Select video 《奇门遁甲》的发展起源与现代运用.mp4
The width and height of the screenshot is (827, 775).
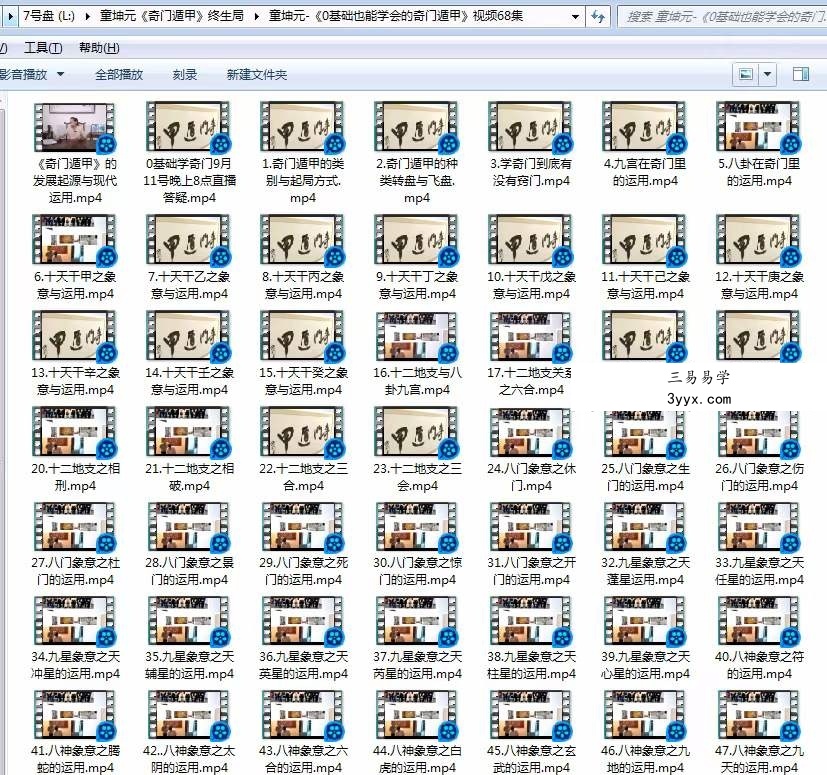(75, 153)
